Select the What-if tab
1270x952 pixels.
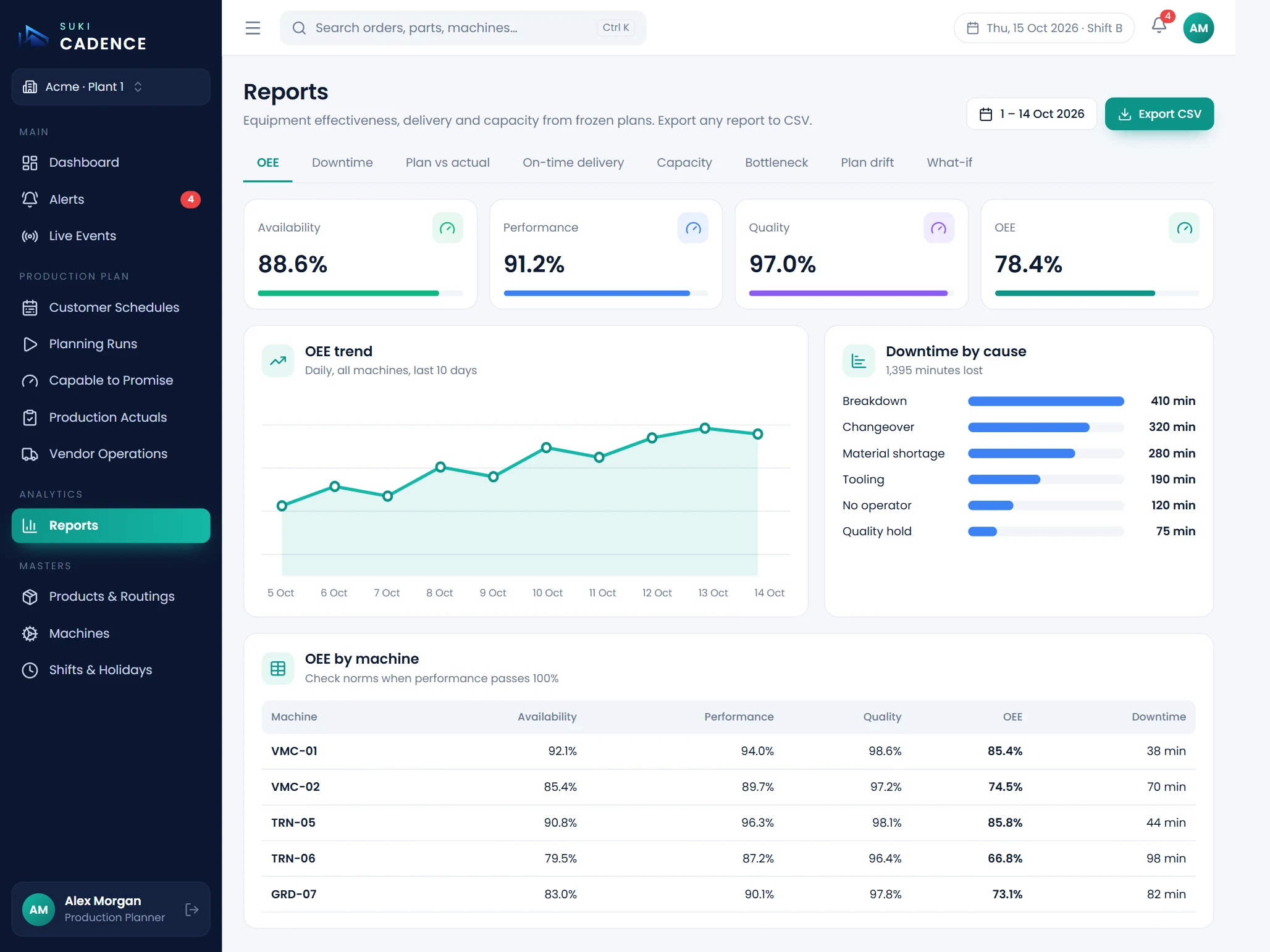click(949, 162)
